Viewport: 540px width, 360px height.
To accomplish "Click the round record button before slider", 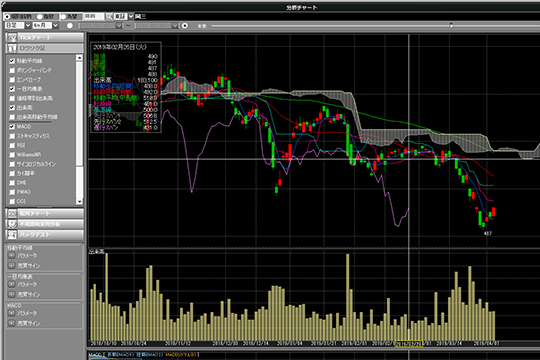I will click(x=185, y=25).
